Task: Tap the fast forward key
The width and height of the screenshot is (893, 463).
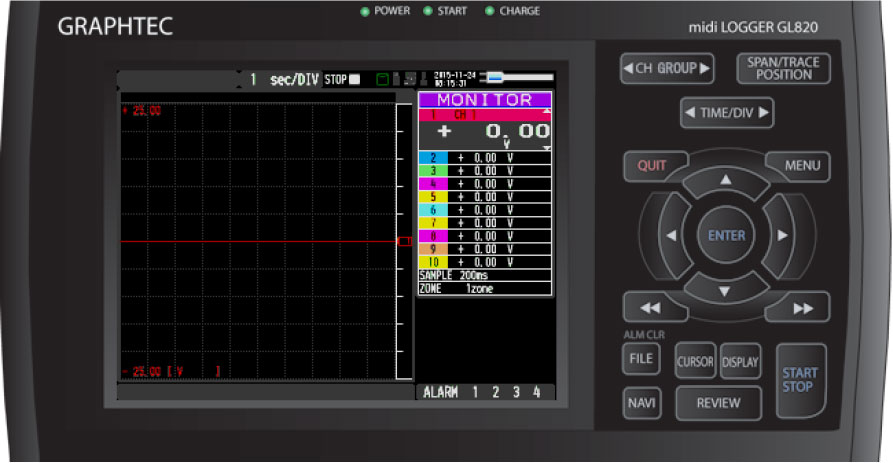Action: (x=802, y=308)
